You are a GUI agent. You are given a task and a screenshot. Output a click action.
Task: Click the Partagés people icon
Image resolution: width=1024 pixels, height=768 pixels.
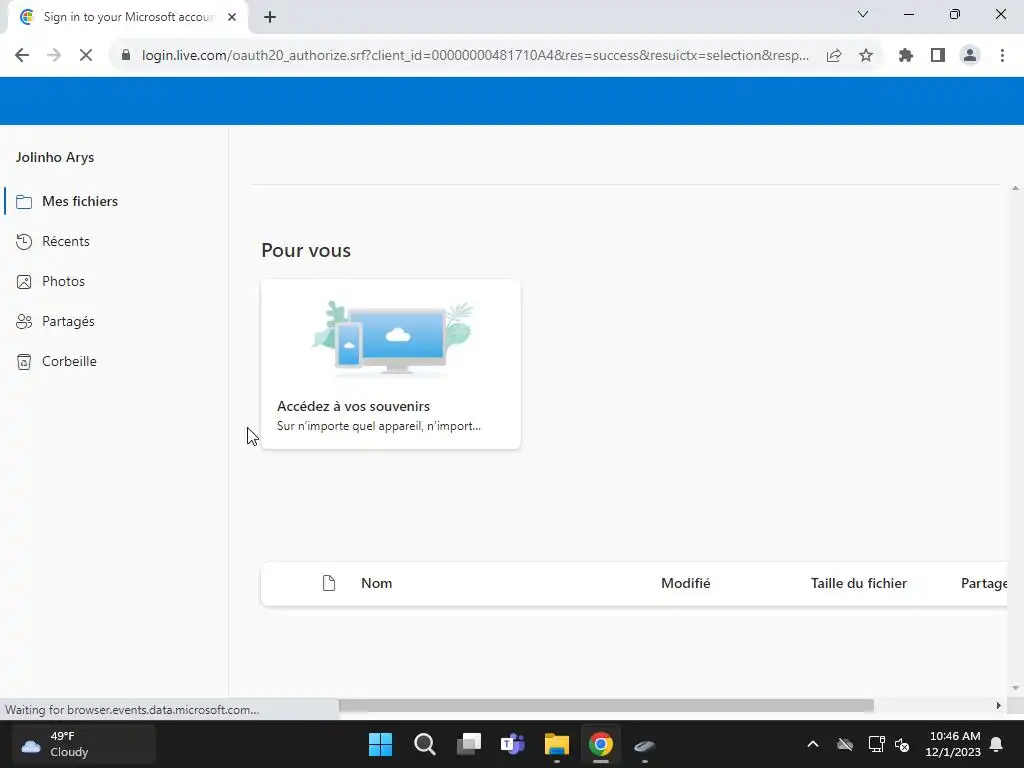click(x=24, y=322)
